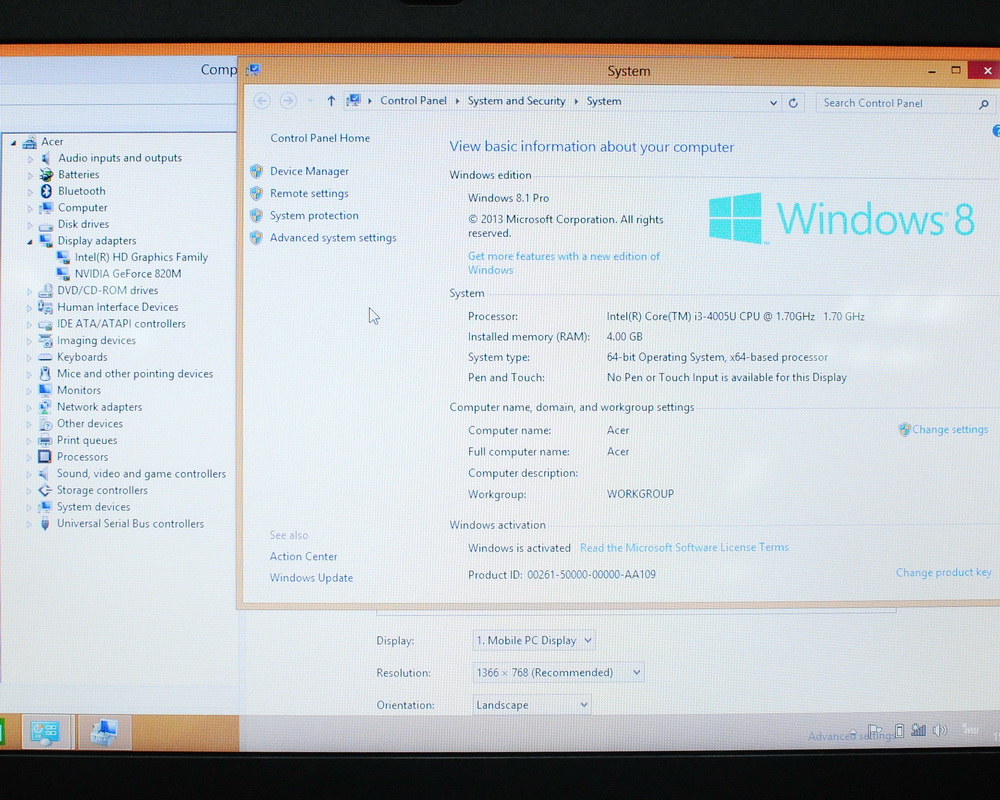1000x800 pixels.
Task: Click the volume speaker tray icon
Action: point(939,730)
